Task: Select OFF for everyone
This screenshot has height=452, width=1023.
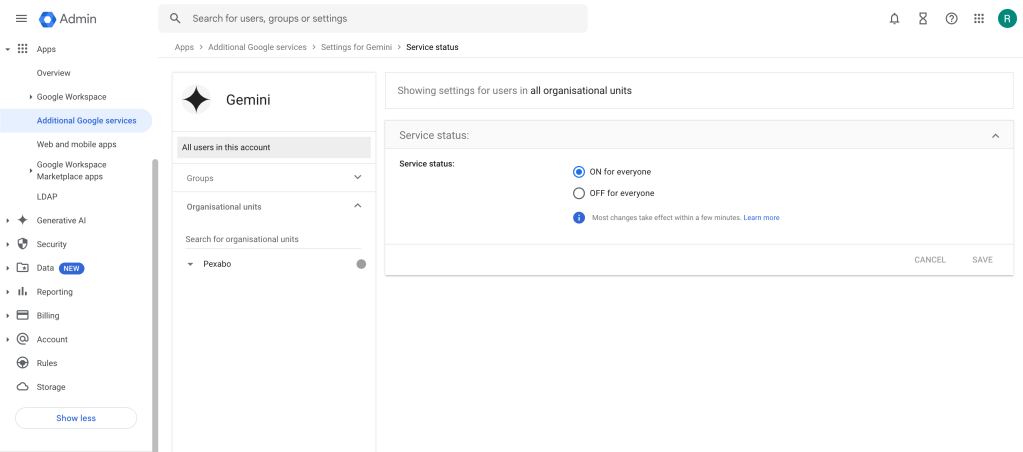Action: 579,193
